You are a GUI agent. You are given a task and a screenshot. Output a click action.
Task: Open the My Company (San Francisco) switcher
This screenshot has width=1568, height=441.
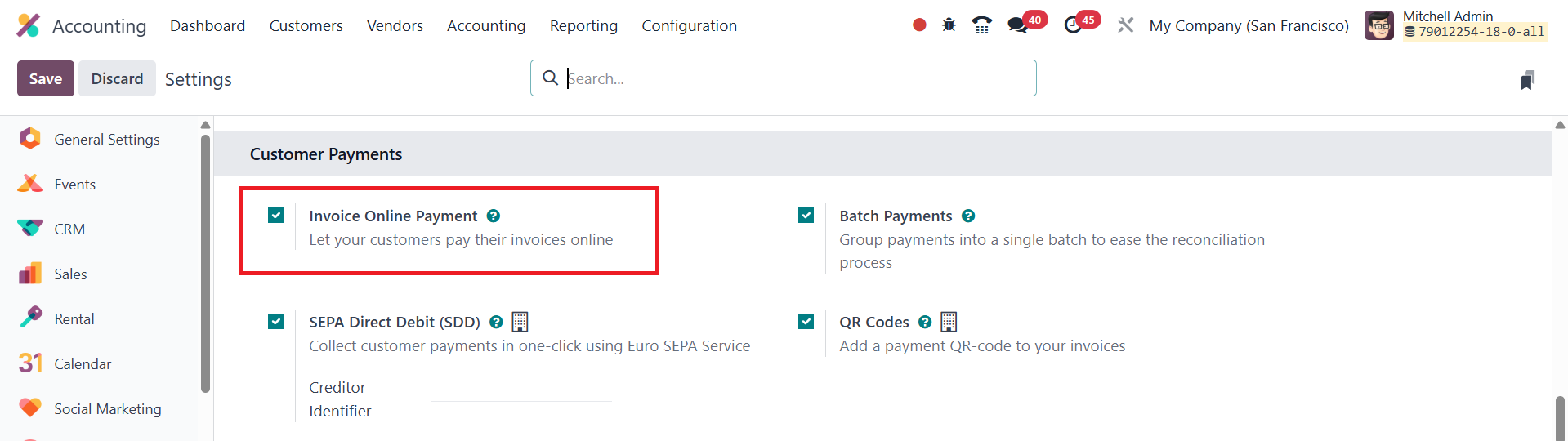[1249, 26]
